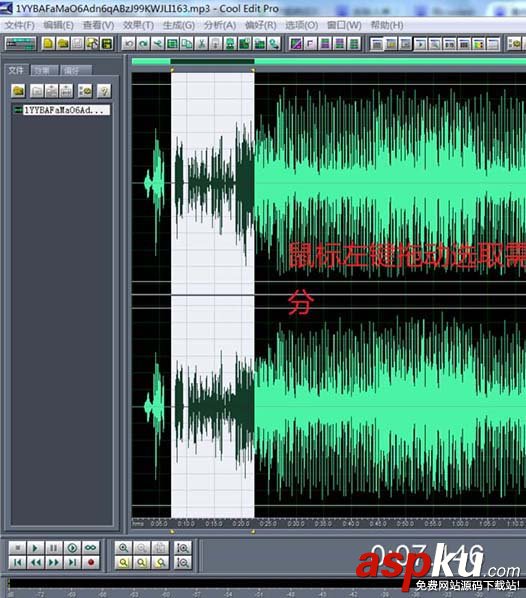Click the question-mark icon in the organizer panel
Image resolution: width=526 pixels, height=598 pixels.
104,91
